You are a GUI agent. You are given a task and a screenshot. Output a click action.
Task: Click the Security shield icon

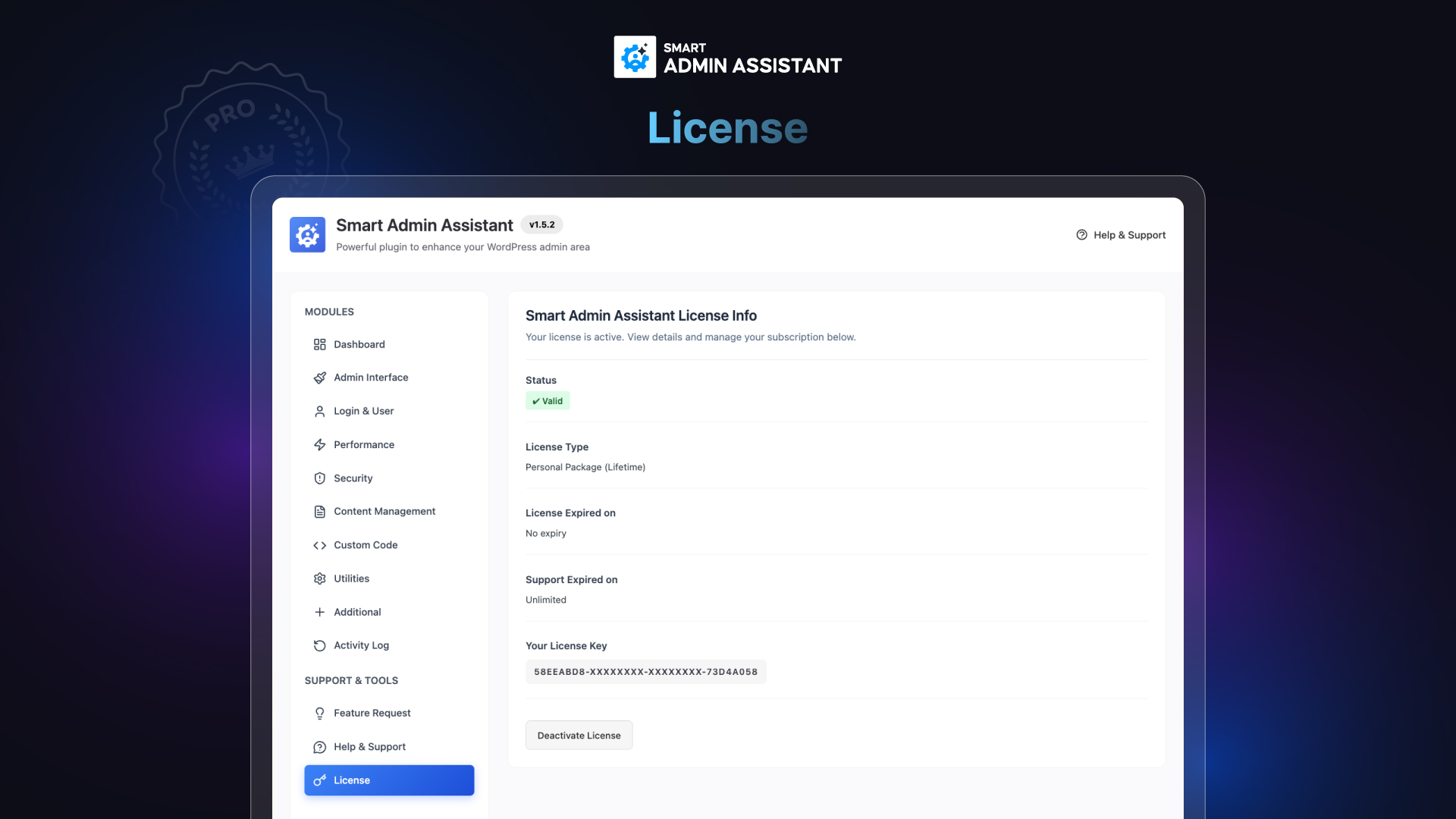click(319, 479)
